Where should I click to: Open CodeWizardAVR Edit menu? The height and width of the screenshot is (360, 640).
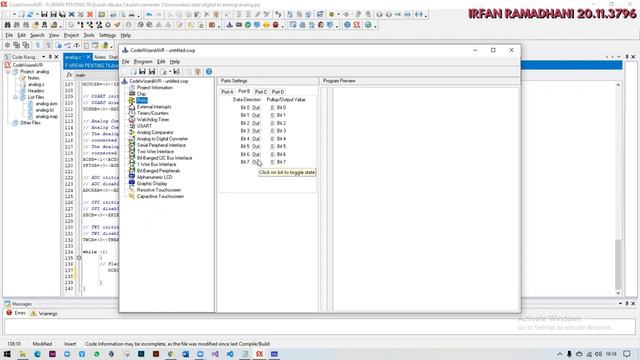161,62
